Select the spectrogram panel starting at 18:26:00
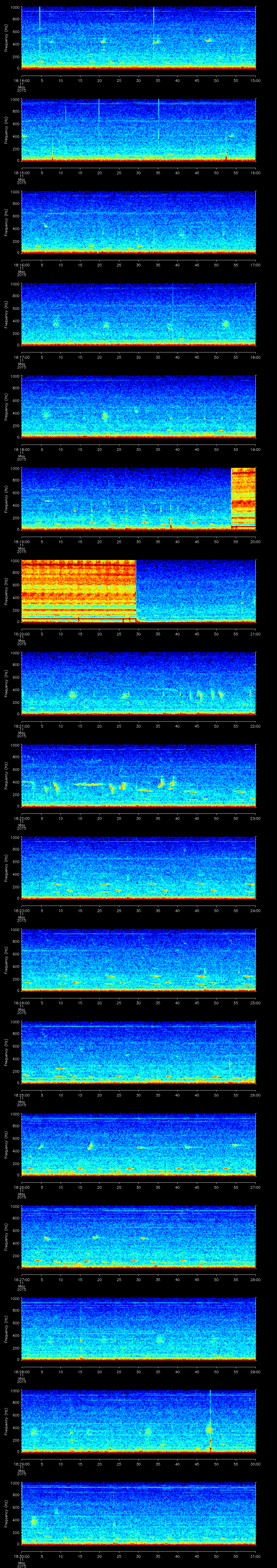This screenshot has width=277, height=1568. [139, 1146]
